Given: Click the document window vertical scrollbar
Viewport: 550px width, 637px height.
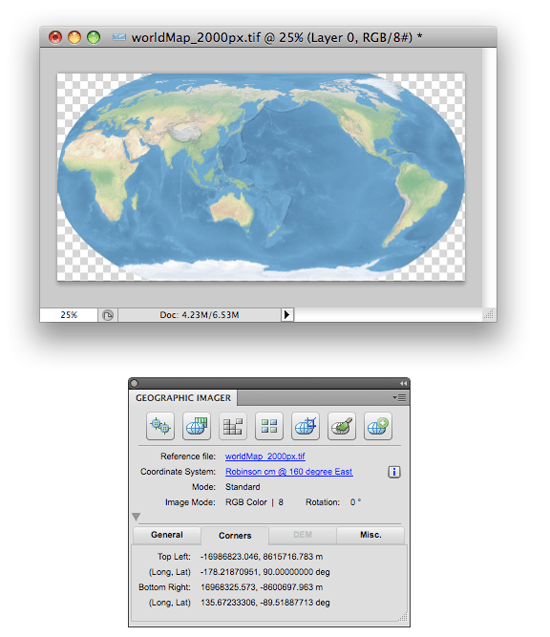Looking at the screenshot, I should pos(489,178).
